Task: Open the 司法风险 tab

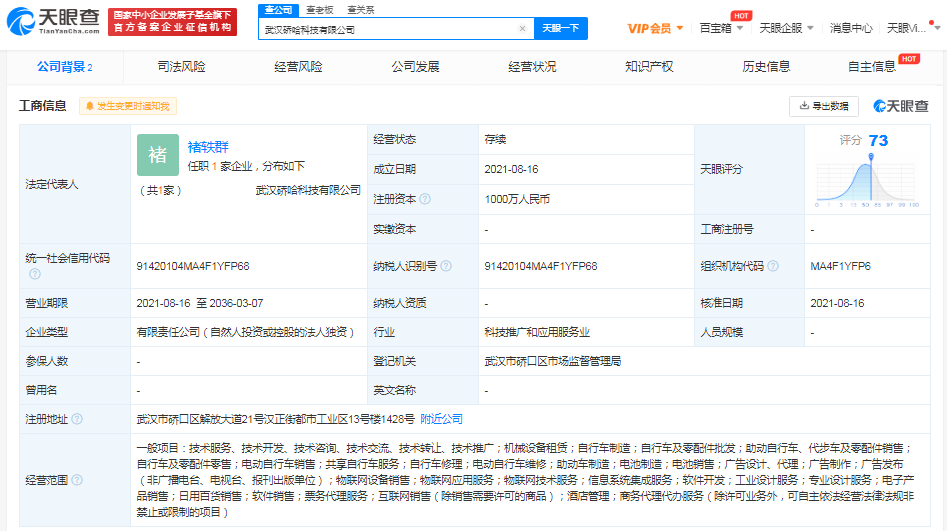Action: pyautogui.click(x=181, y=67)
